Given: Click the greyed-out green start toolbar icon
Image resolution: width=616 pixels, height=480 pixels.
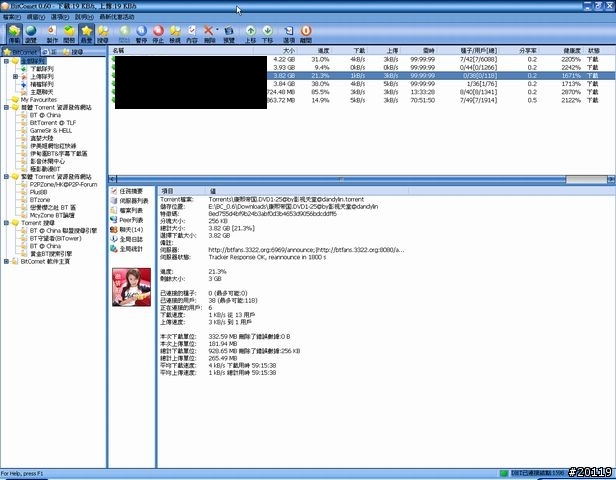Looking at the screenshot, I should click(124, 34).
